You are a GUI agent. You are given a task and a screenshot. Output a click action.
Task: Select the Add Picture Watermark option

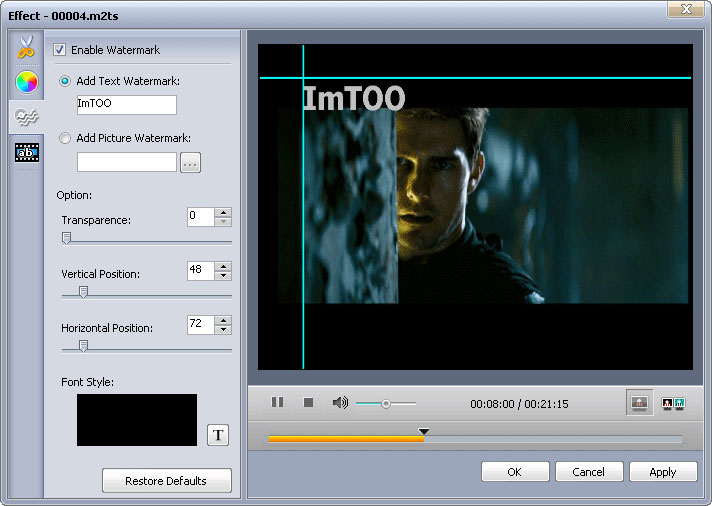tap(66, 139)
